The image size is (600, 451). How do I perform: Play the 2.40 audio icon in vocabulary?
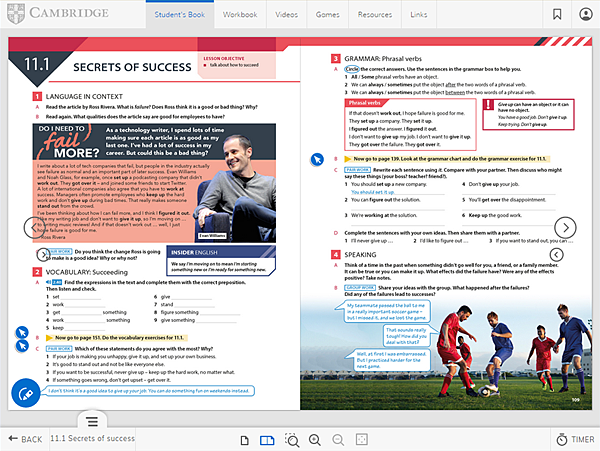pyautogui.click(x=54, y=282)
